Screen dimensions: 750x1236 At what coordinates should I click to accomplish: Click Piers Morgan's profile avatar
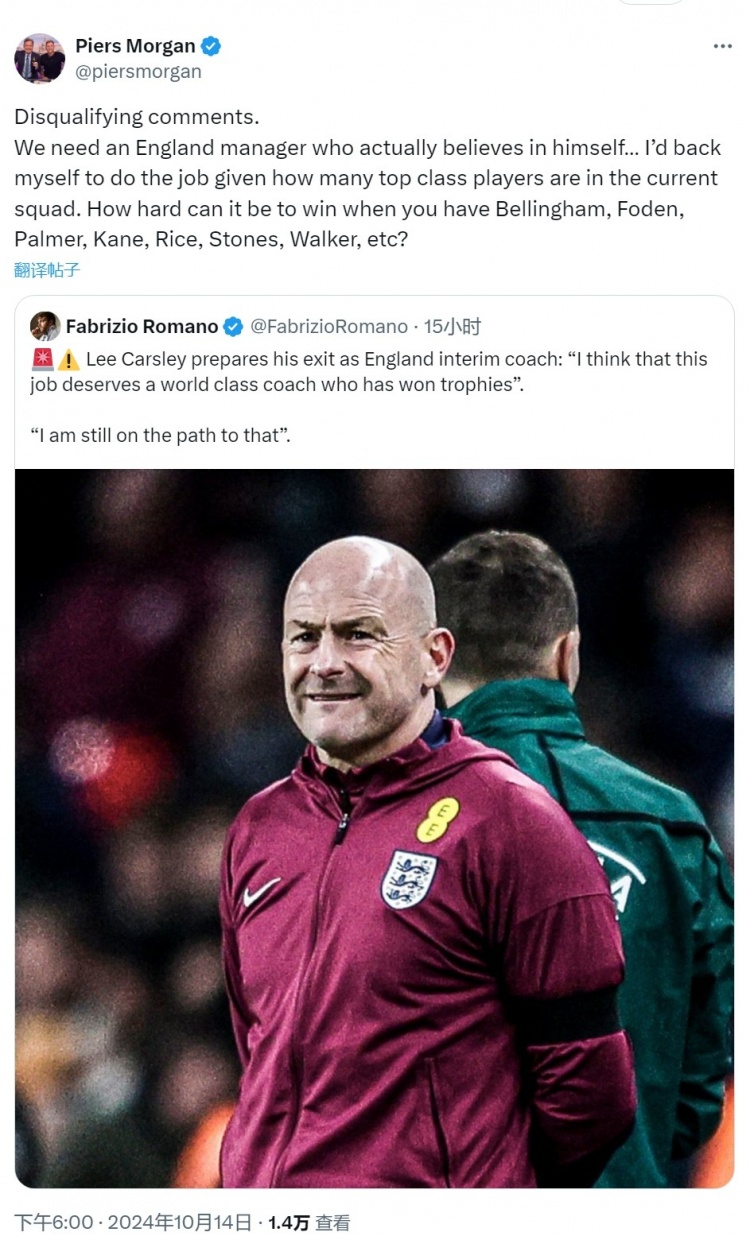40,59
